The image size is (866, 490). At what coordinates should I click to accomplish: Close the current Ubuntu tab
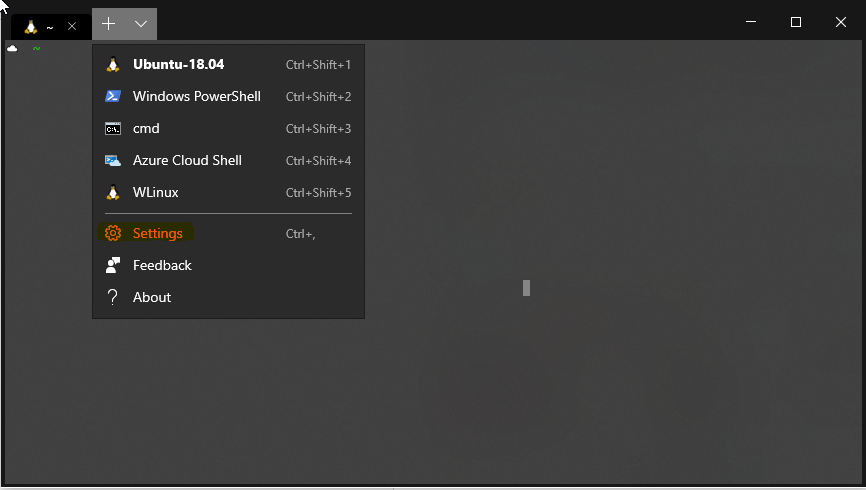72,26
